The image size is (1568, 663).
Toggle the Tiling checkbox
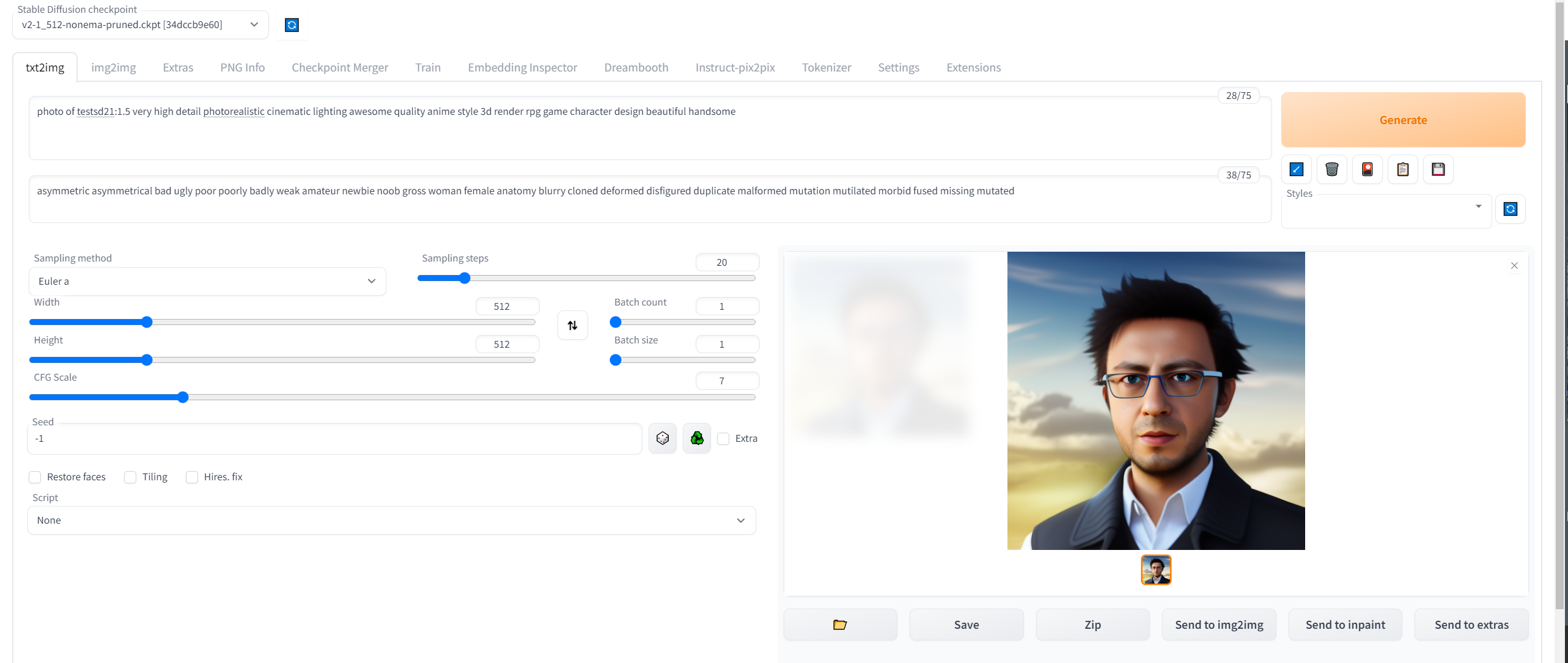point(130,477)
